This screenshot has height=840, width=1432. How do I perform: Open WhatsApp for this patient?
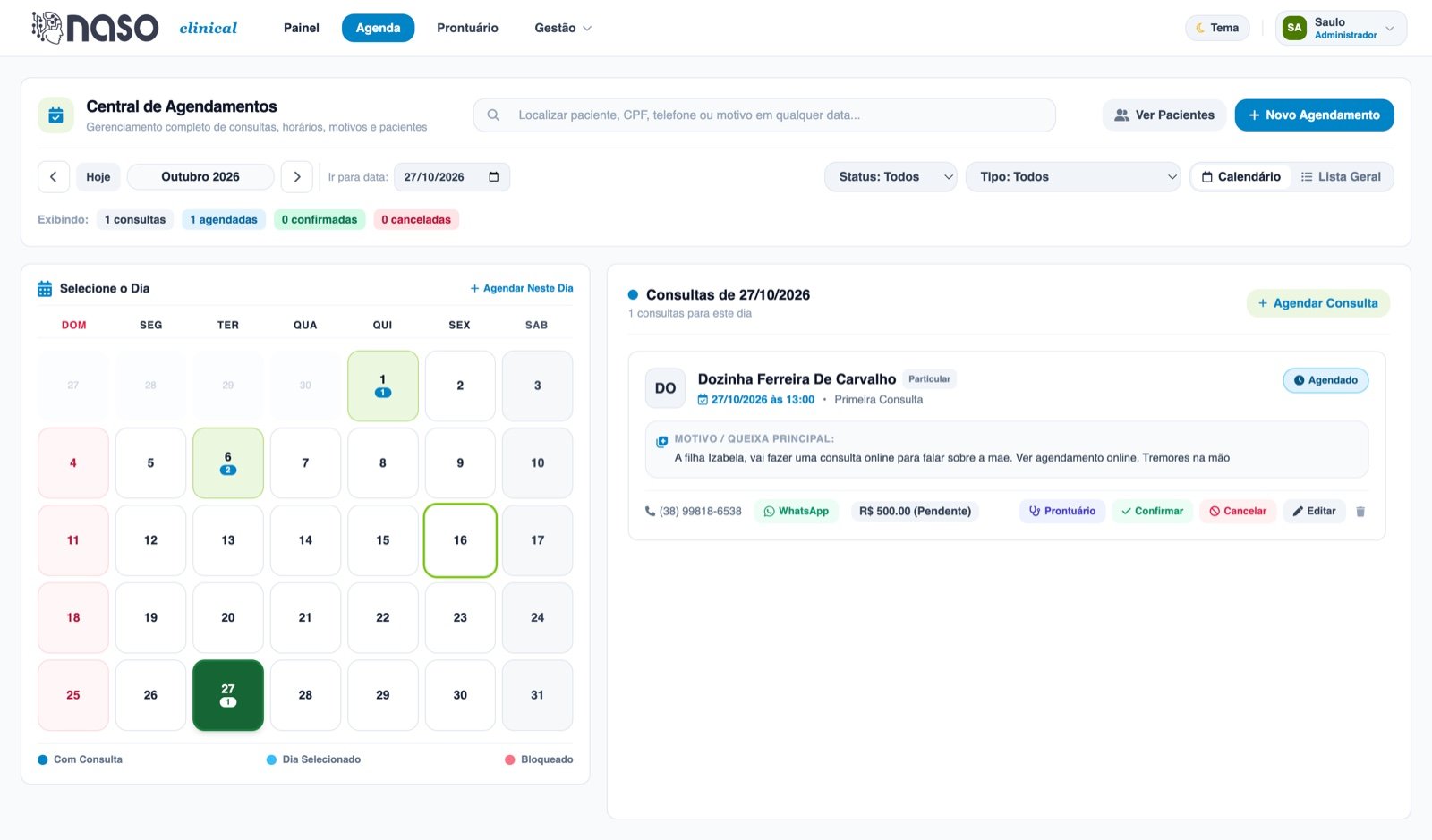[x=796, y=512]
